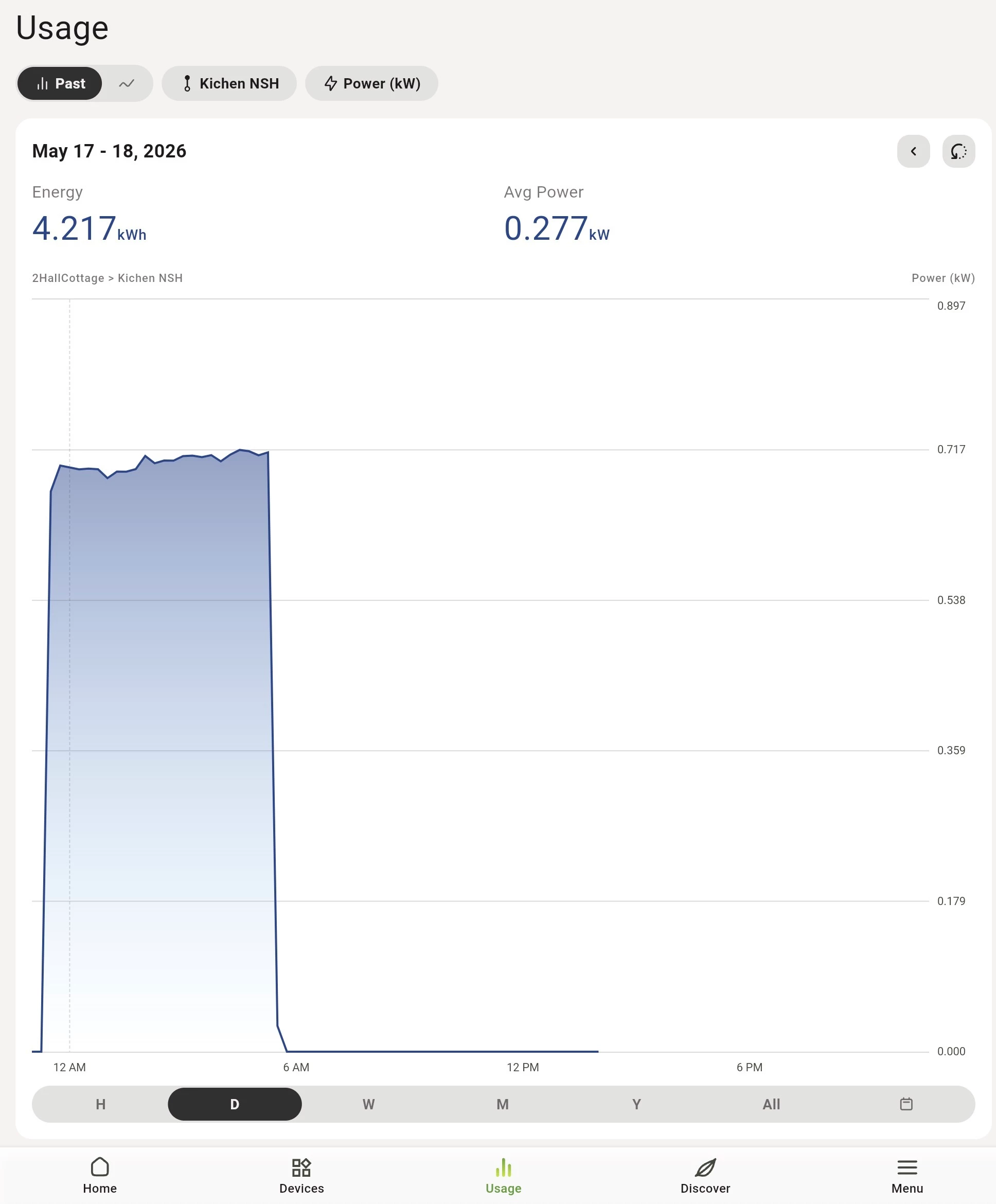Go to the previous day with the chevron

click(x=914, y=151)
